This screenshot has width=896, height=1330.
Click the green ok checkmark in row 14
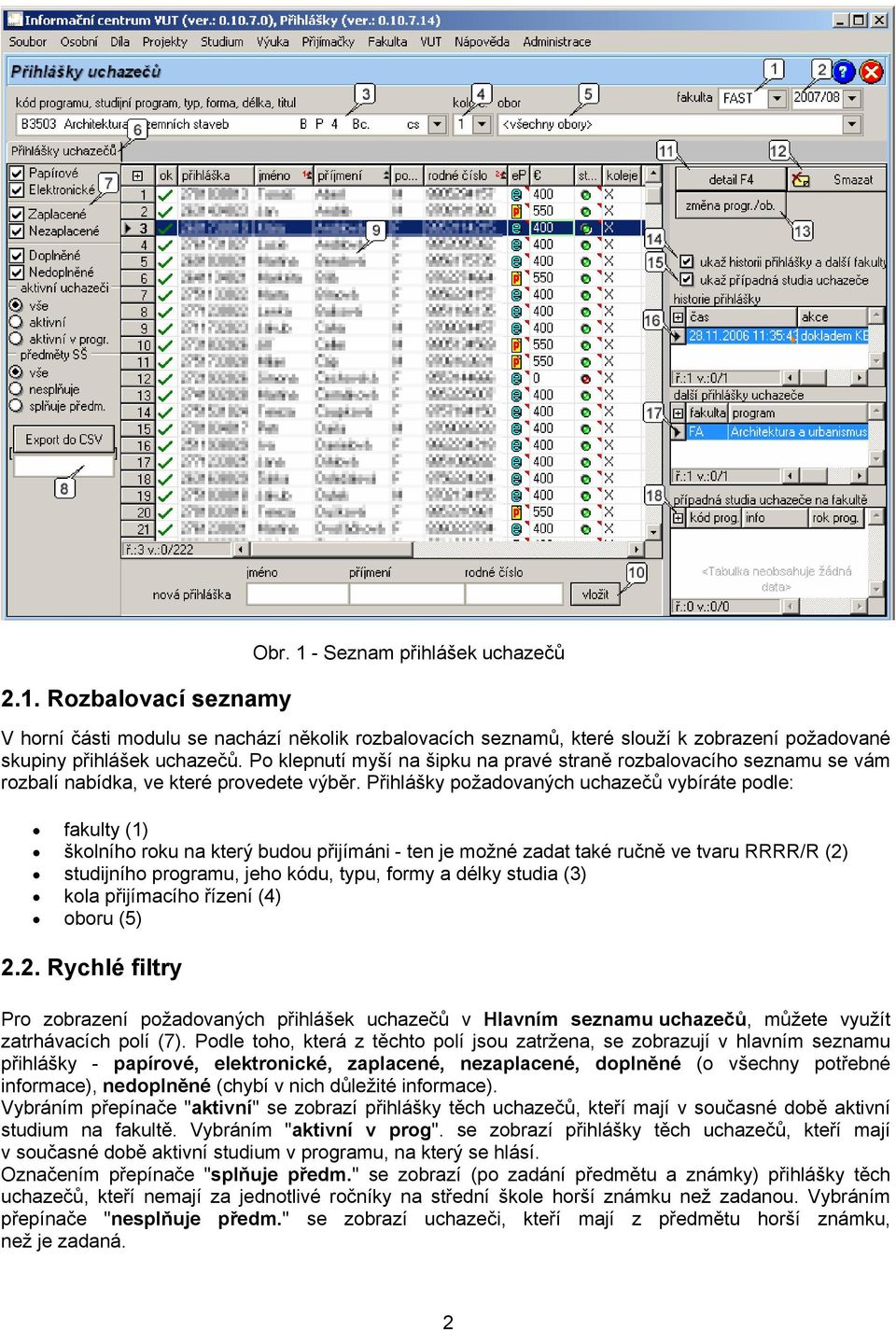(166, 412)
